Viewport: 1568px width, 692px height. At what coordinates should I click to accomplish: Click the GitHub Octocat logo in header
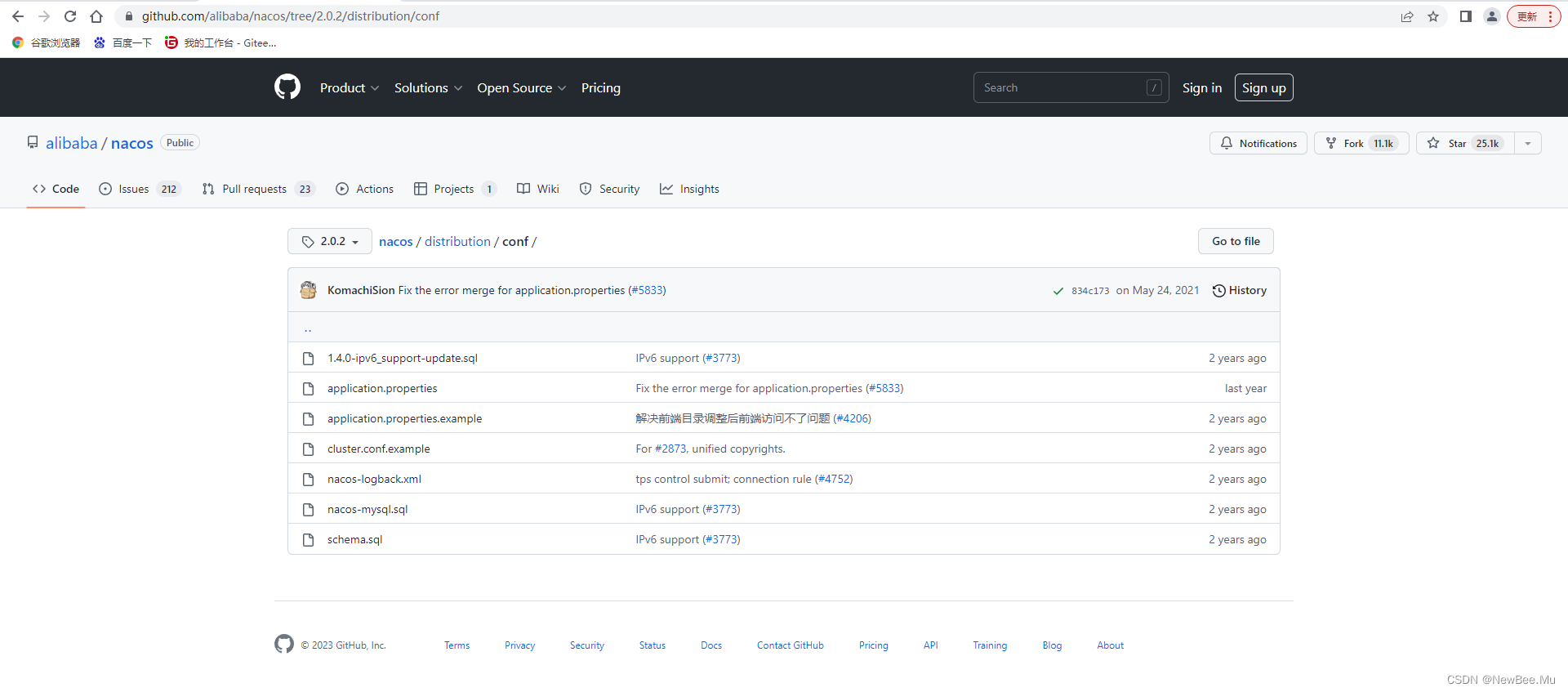[287, 87]
